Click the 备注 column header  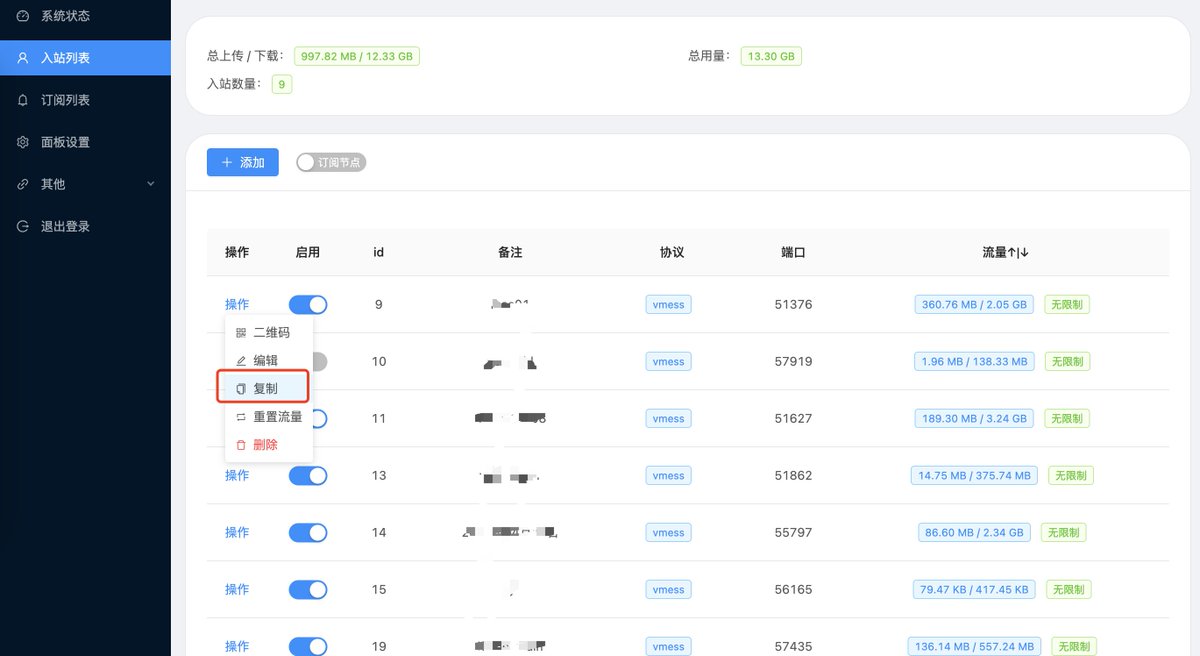pyautogui.click(x=510, y=253)
